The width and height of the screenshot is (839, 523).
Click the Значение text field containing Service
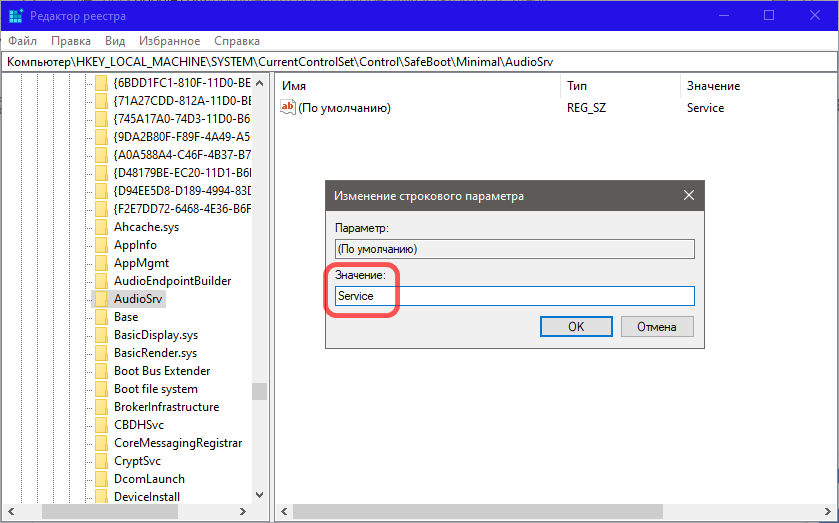tap(514, 296)
